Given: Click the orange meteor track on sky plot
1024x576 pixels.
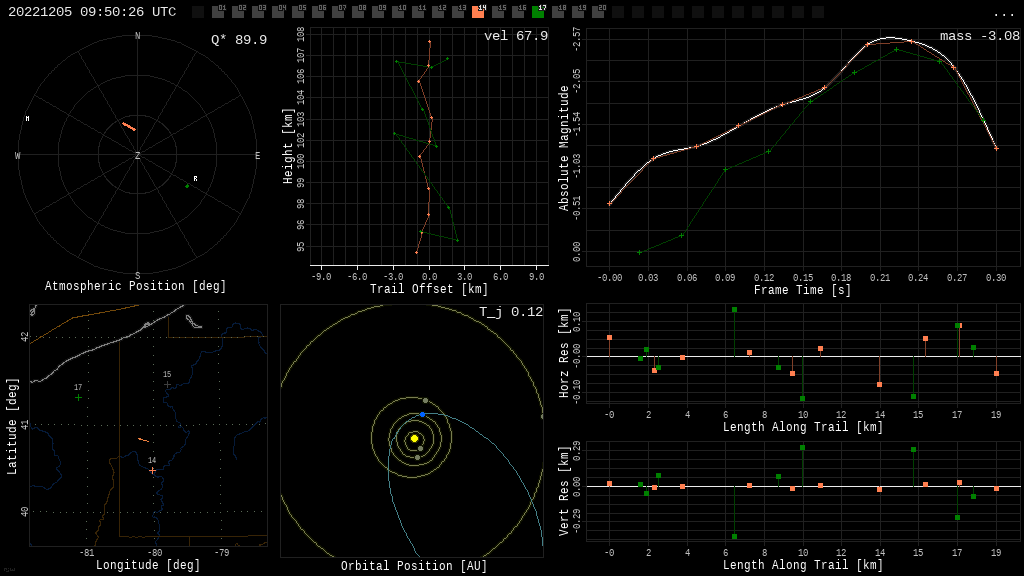Looking at the screenshot, I should pyautogui.click(x=129, y=126).
